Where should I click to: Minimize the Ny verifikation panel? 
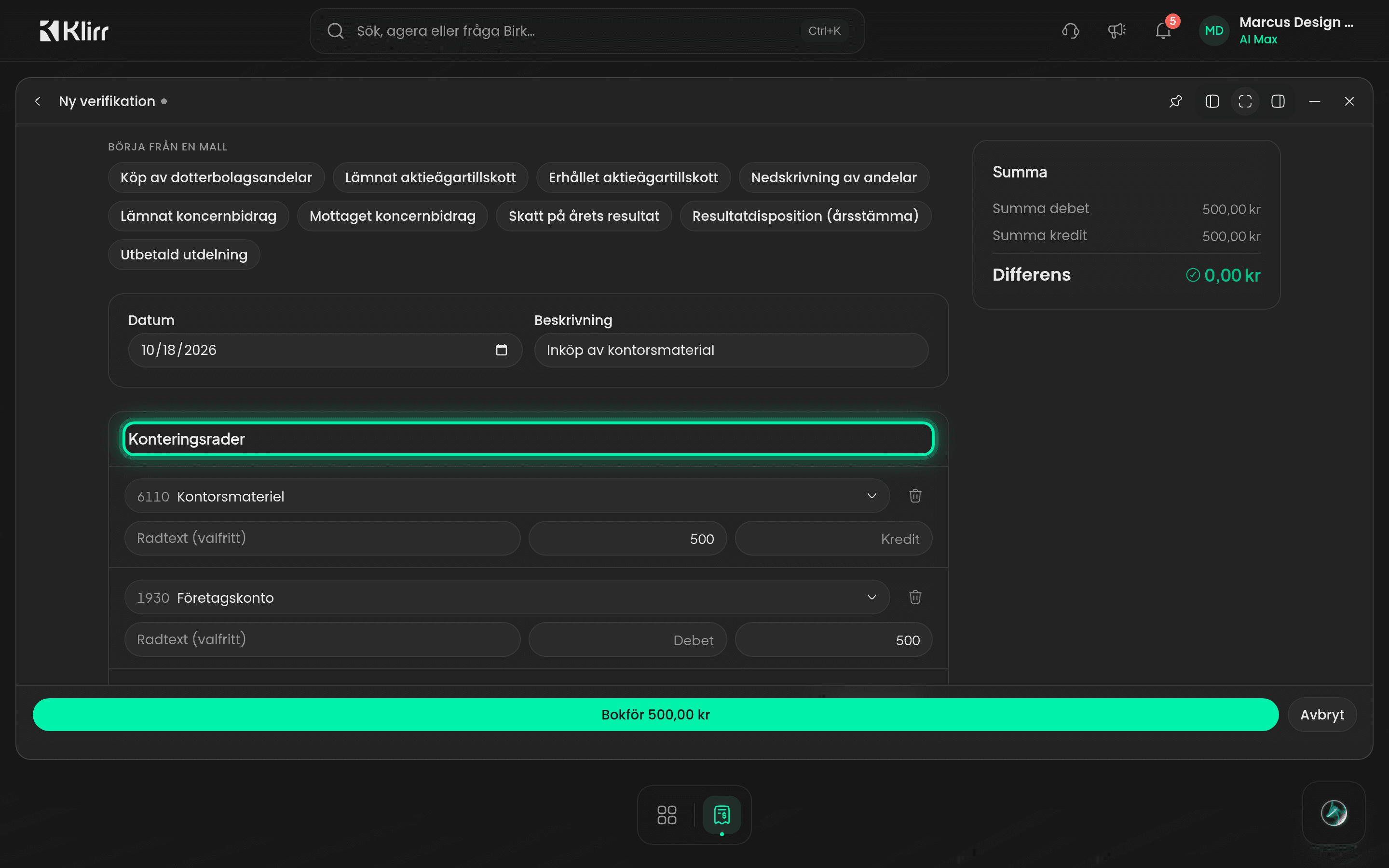click(x=1314, y=102)
